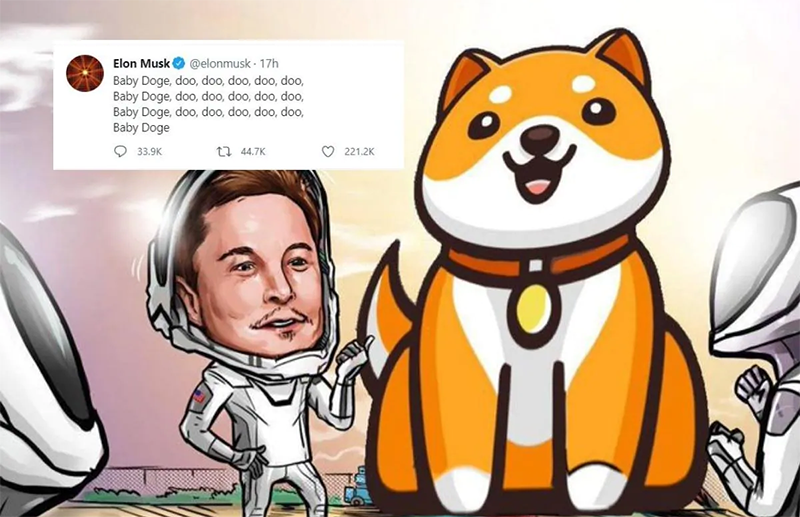Click the blue verified badge

click(179, 63)
